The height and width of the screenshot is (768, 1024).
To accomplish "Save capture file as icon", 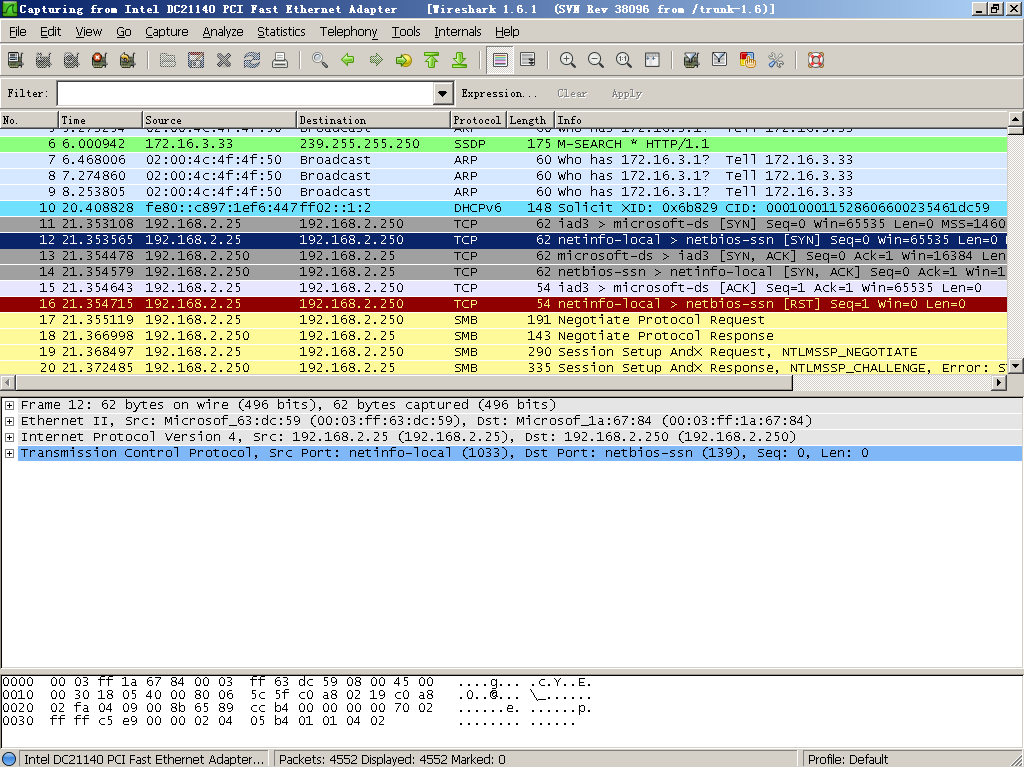I will point(196,60).
